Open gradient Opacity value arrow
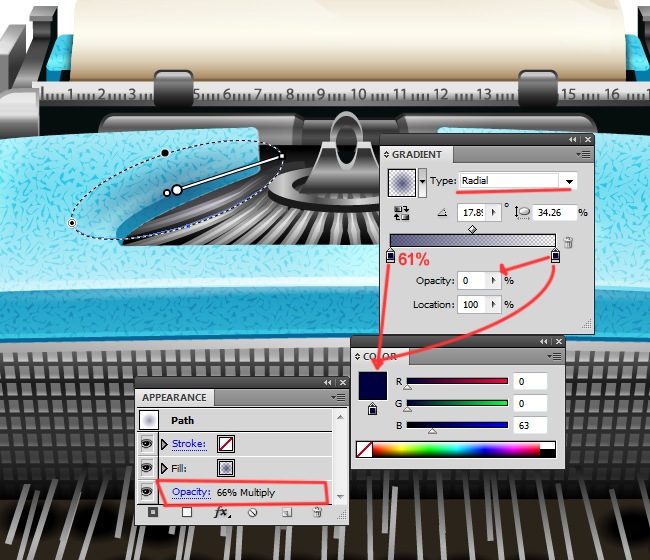The width and height of the screenshot is (650, 560). click(x=493, y=281)
